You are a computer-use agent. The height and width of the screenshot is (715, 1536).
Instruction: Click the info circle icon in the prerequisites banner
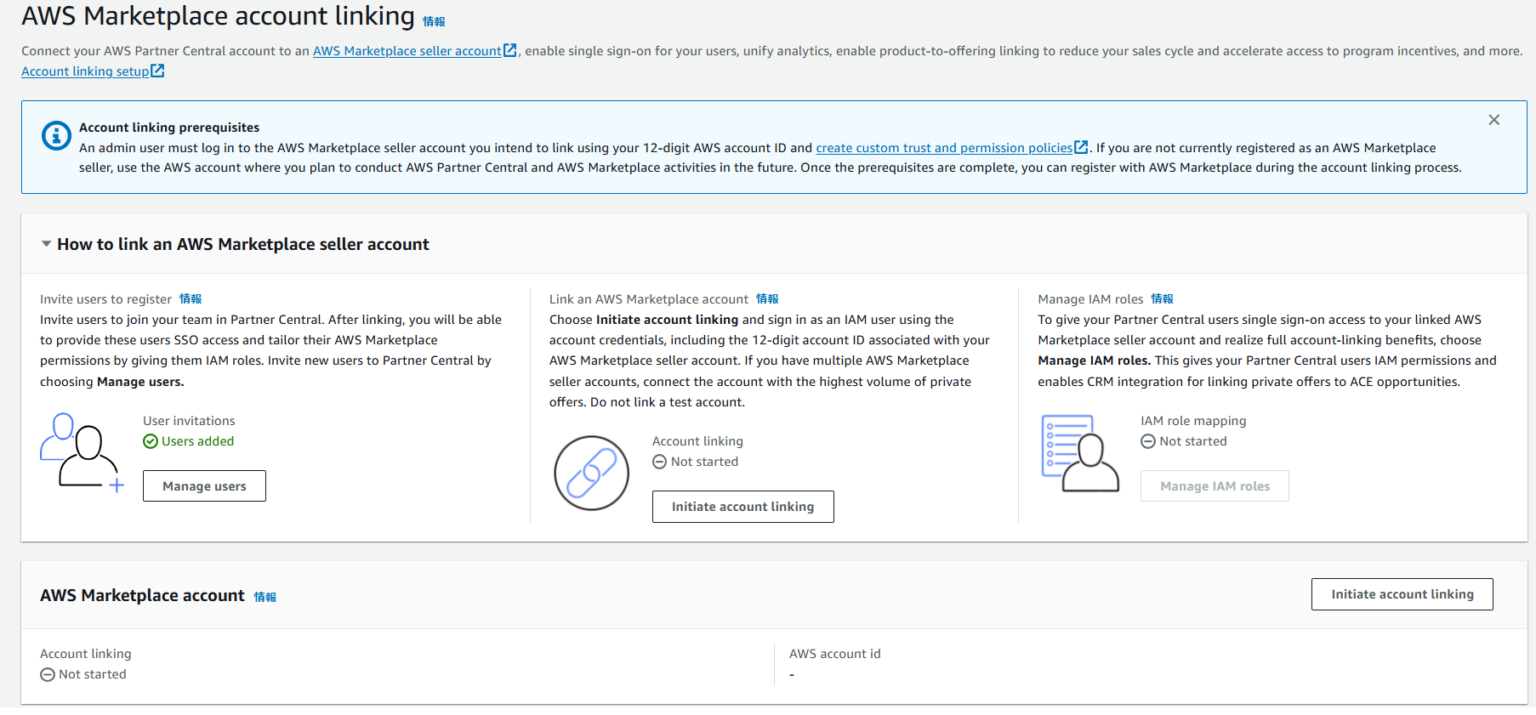(55, 135)
